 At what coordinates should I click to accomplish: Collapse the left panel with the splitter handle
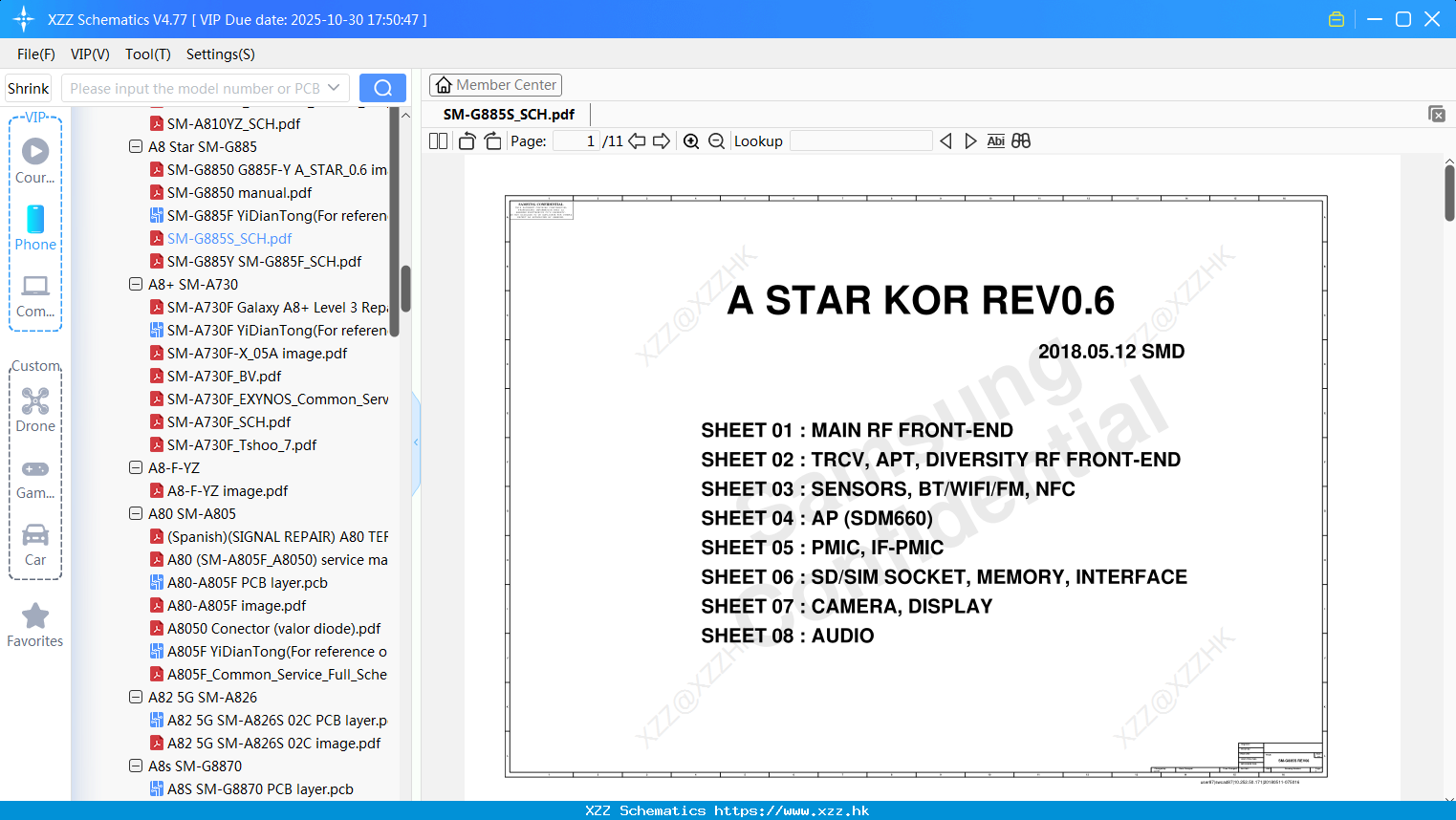[416, 442]
